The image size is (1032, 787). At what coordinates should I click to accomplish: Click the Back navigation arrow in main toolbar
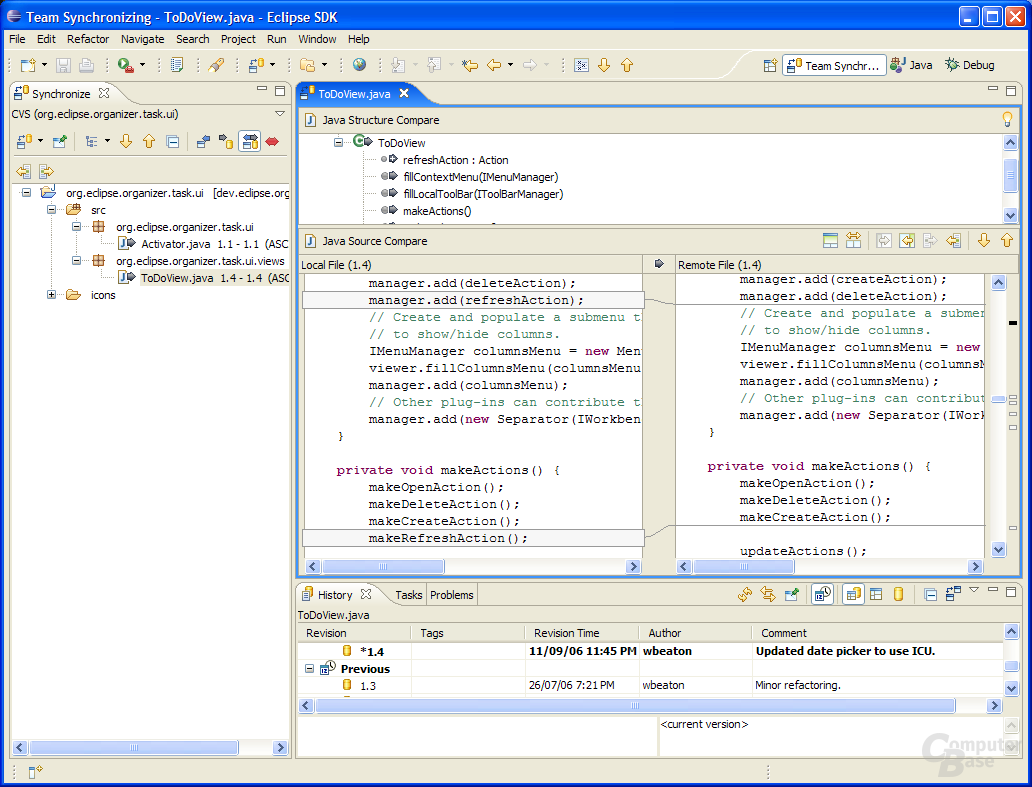coord(494,65)
